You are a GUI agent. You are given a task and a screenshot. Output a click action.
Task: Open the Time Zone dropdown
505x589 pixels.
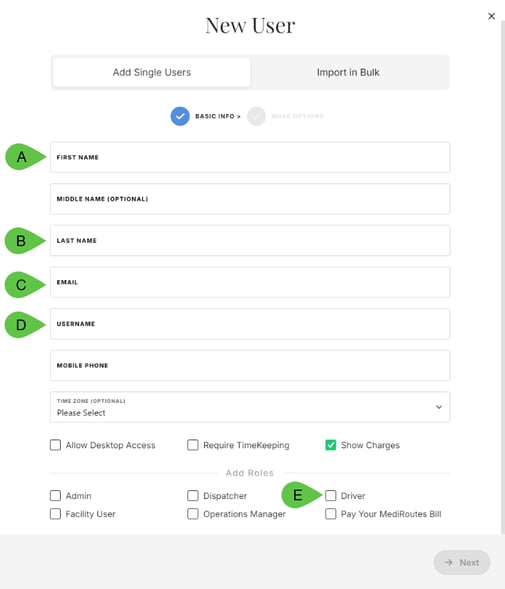pos(250,407)
